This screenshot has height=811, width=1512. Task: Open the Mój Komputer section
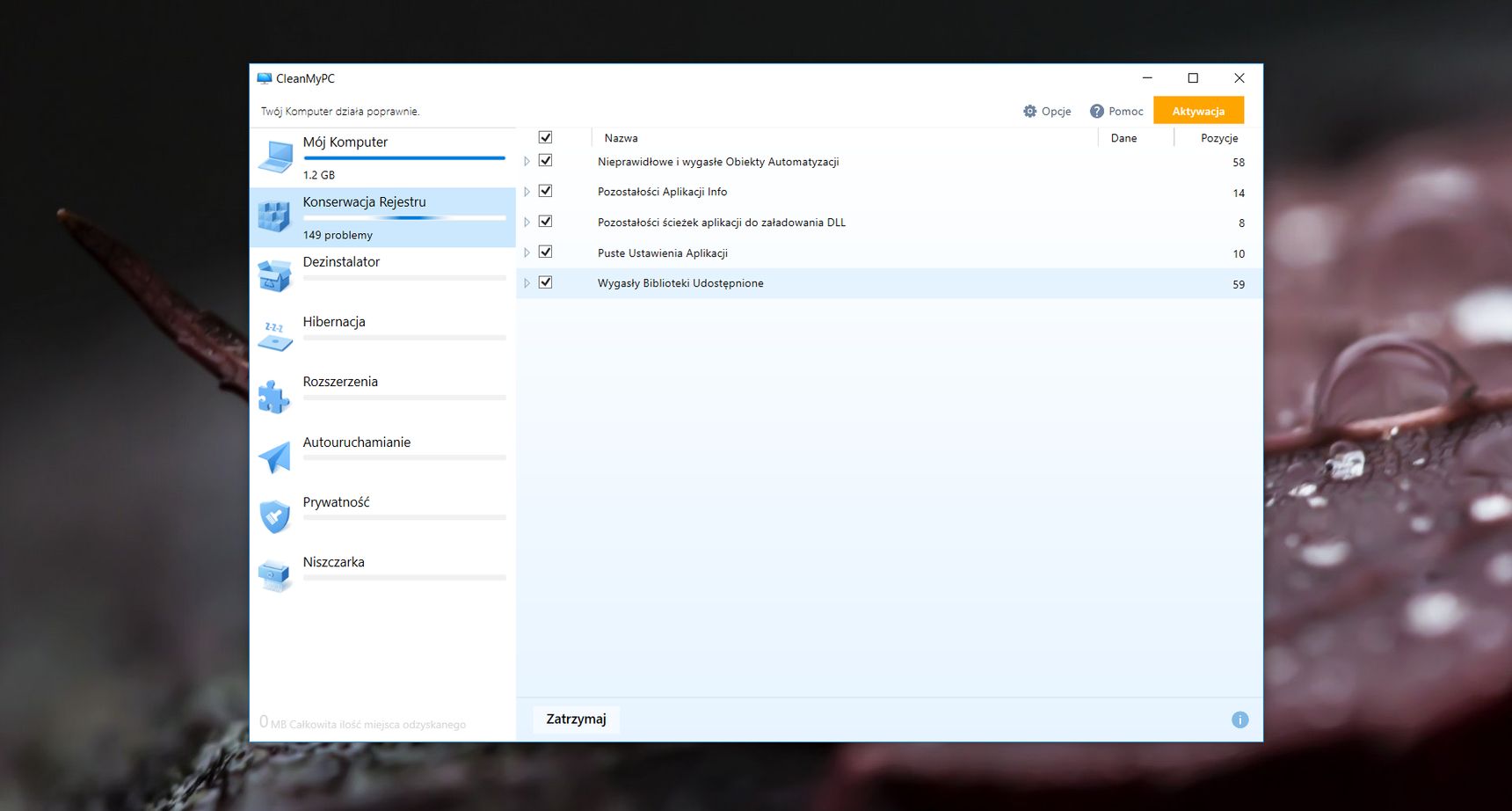[x=382, y=157]
